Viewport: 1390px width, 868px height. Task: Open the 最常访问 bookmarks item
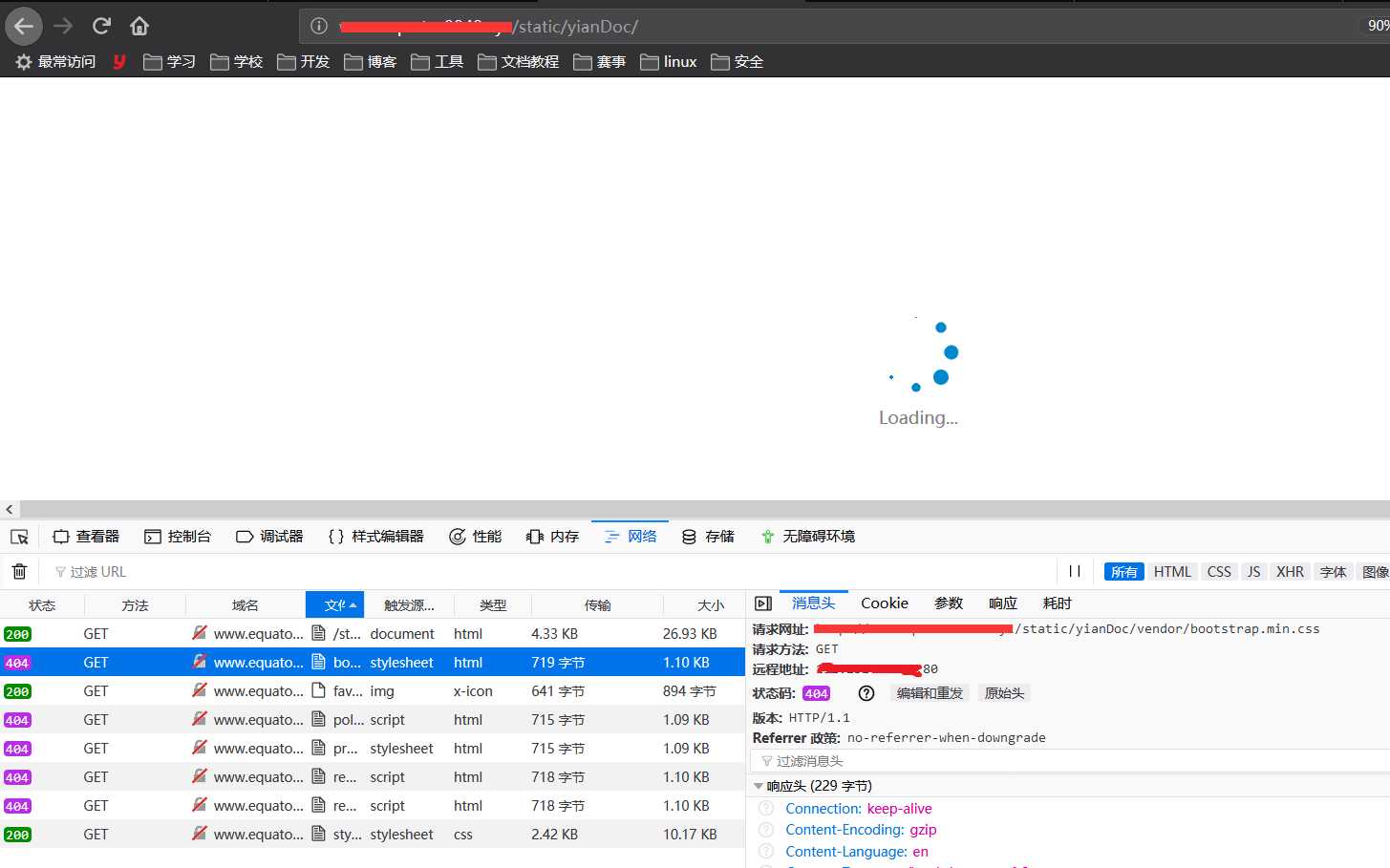coord(55,62)
